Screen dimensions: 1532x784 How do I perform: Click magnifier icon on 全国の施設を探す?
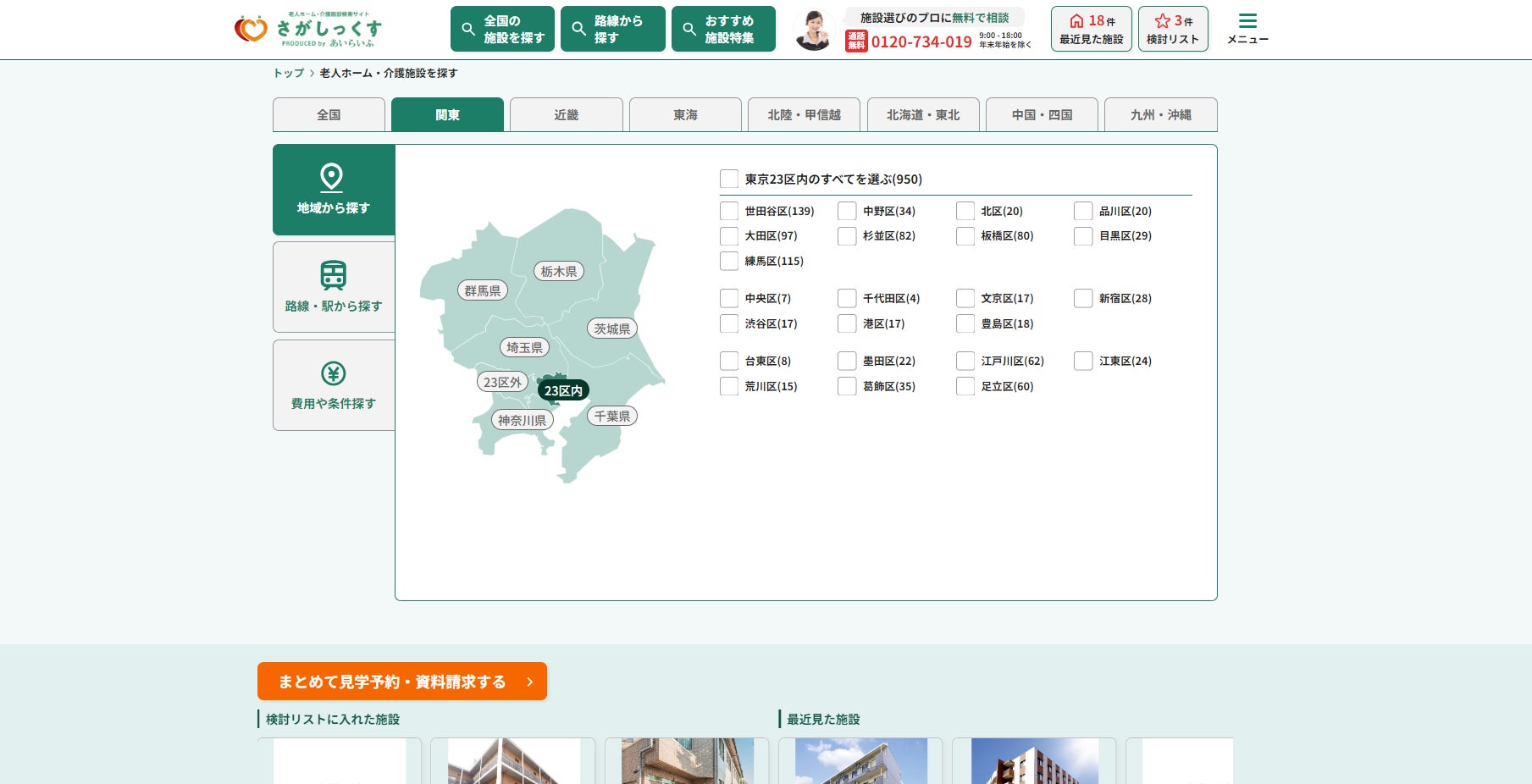point(468,30)
